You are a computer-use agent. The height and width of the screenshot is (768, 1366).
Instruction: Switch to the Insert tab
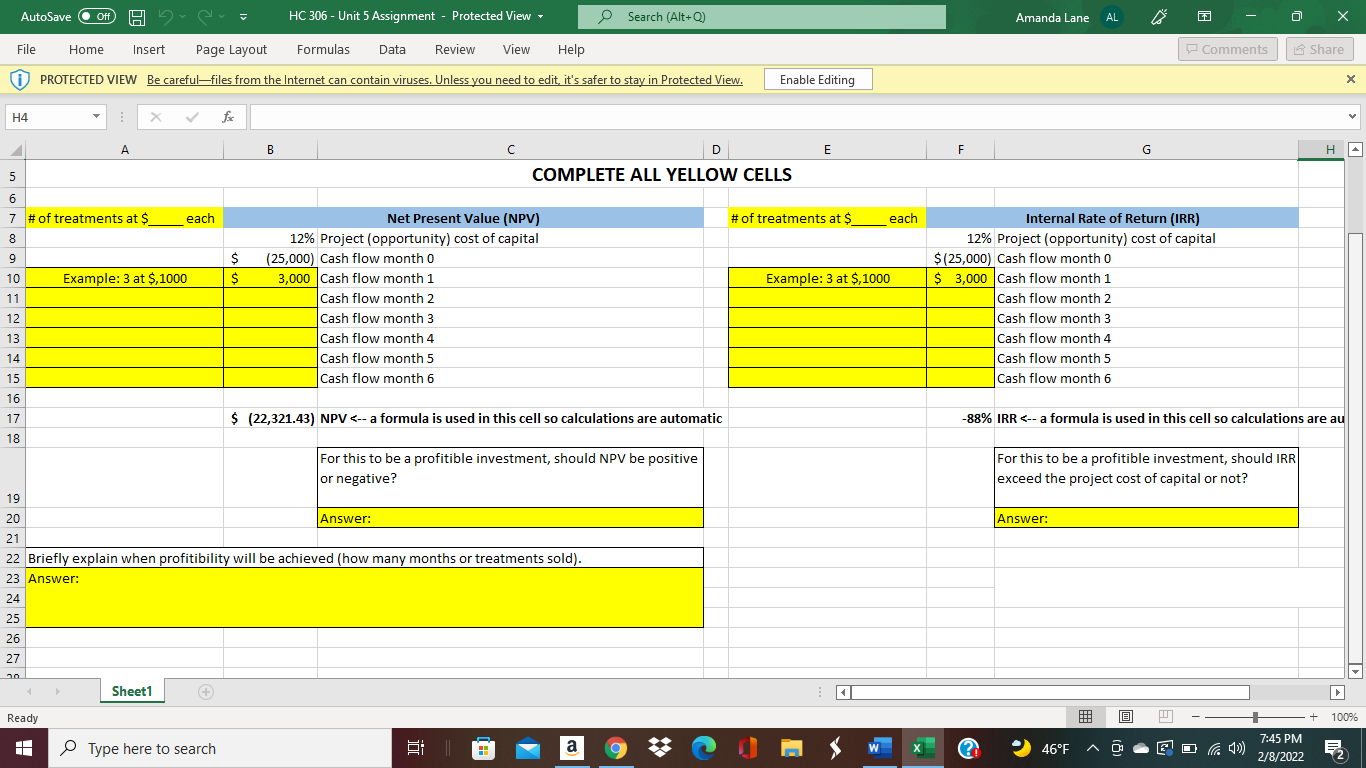[x=149, y=49]
